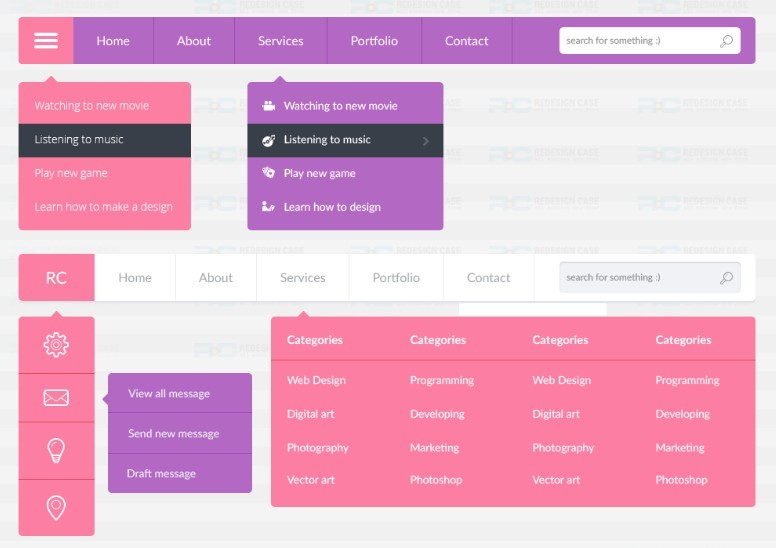Open Services dropdown in white navbar

pyautogui.click(x=302, y=278)
